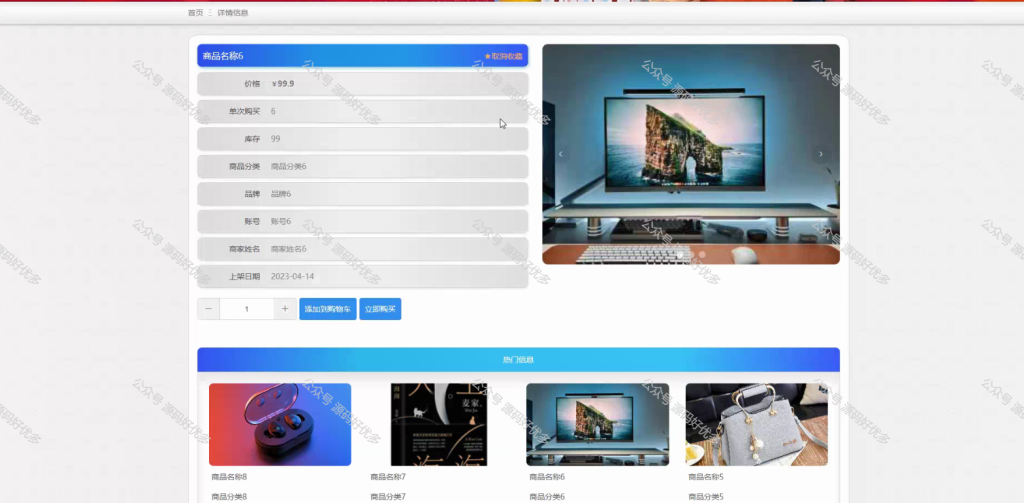Viewport: 1024px width, 503px height.
Task: Click the 热门信息 section header
Action: [x=519, y=360]
